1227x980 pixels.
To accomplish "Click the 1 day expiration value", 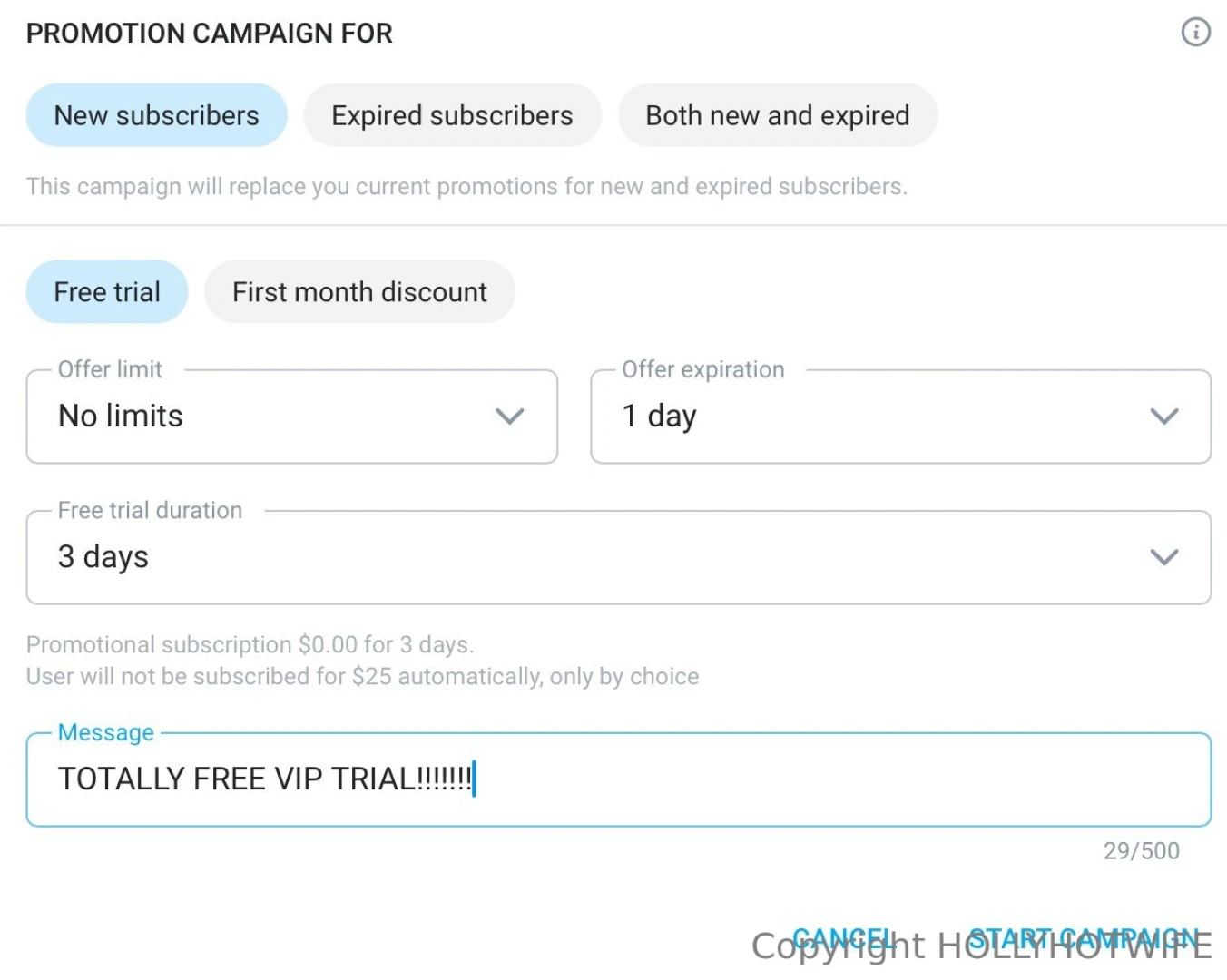I will pos(659,416).
